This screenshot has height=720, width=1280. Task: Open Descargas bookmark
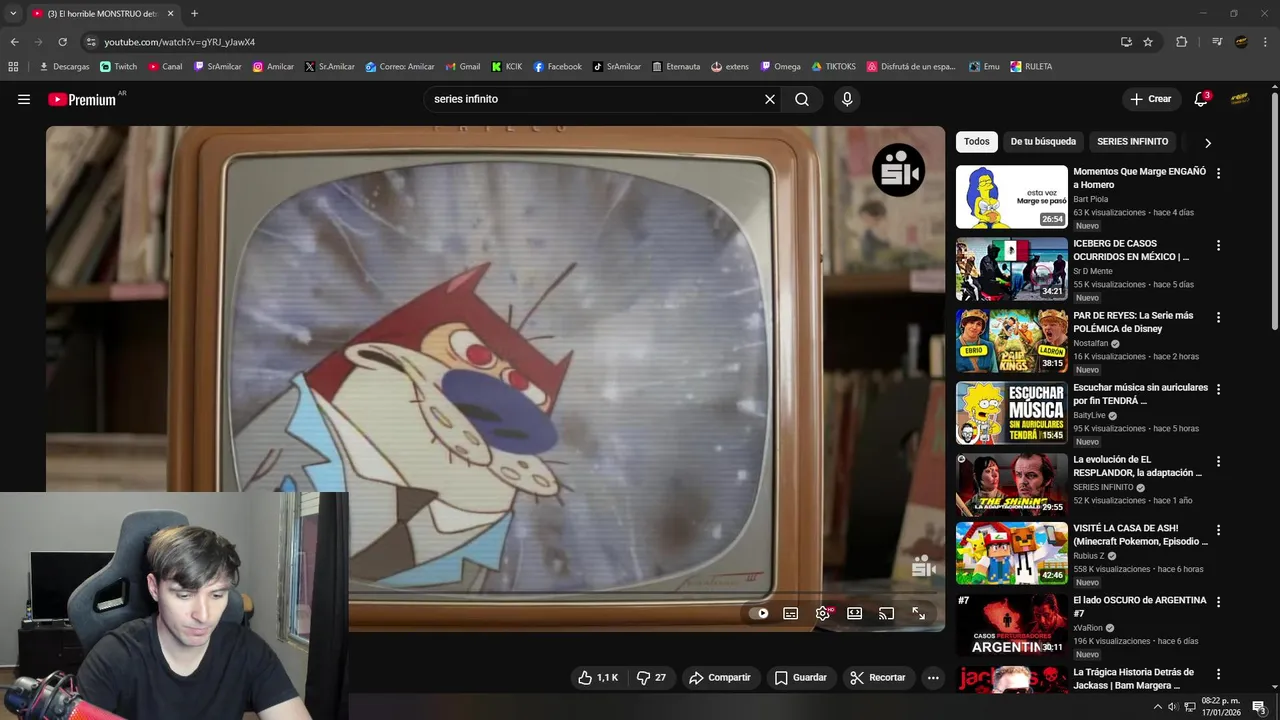[x=64, y=67]
